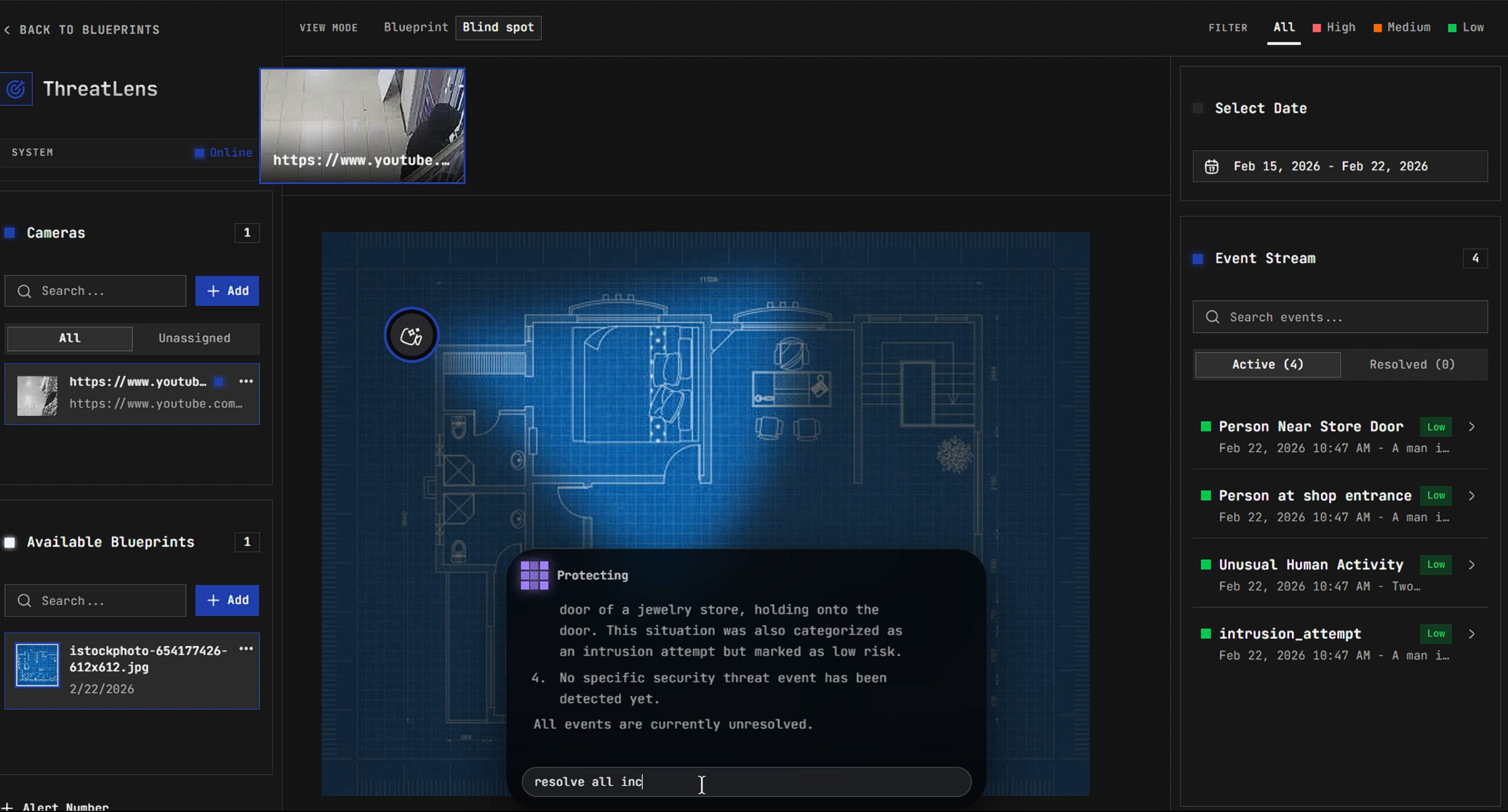Open the YouTube camera three-dots menu
The image size is (1508, 812).
pyautogui.click(x=246, y=382)
